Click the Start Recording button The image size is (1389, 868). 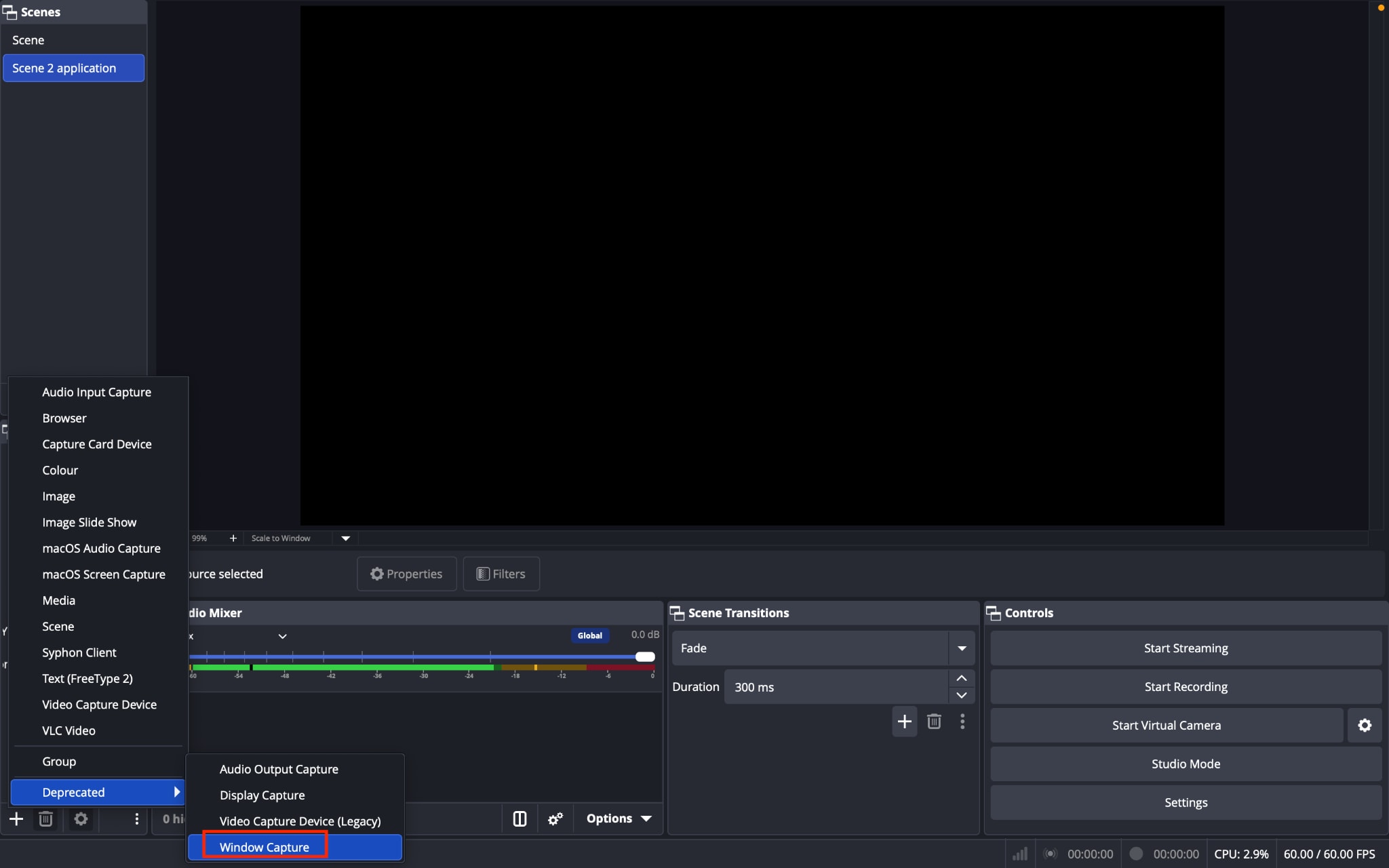[1186, 687]
